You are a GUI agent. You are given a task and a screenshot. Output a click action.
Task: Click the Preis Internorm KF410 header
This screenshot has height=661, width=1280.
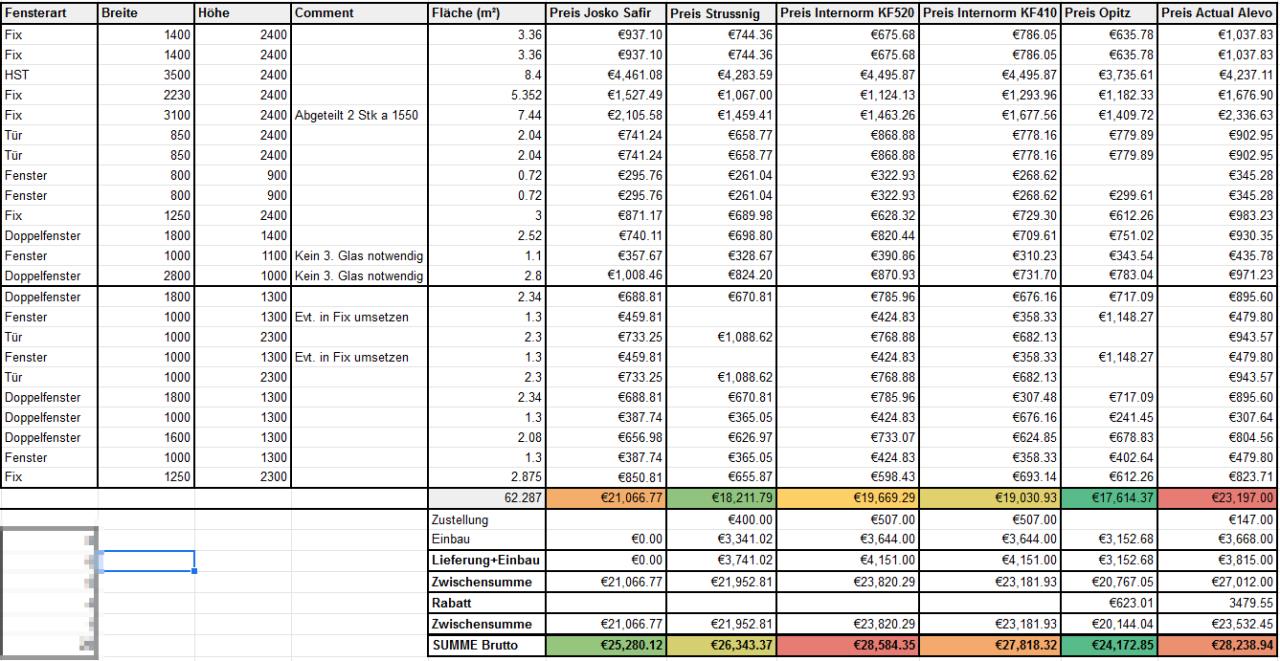990,13
